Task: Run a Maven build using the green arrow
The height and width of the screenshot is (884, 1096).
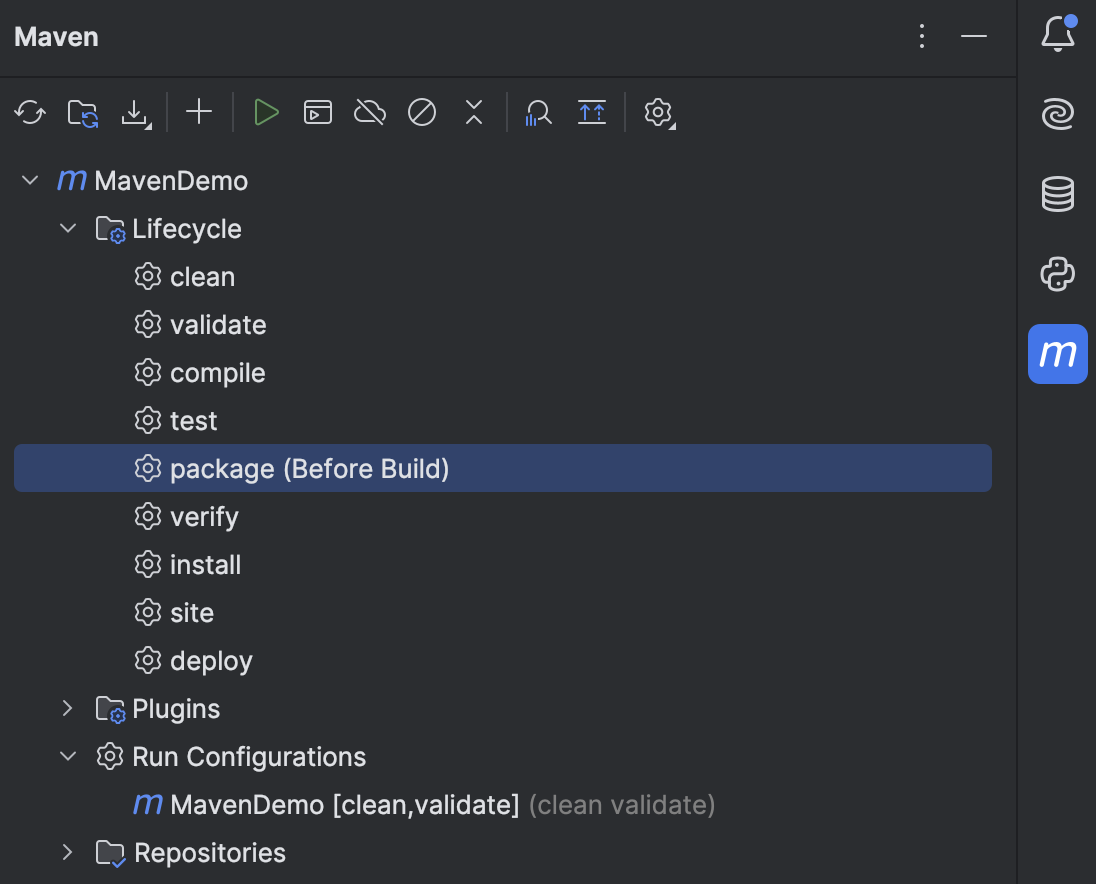Action: tap(266, 112)
